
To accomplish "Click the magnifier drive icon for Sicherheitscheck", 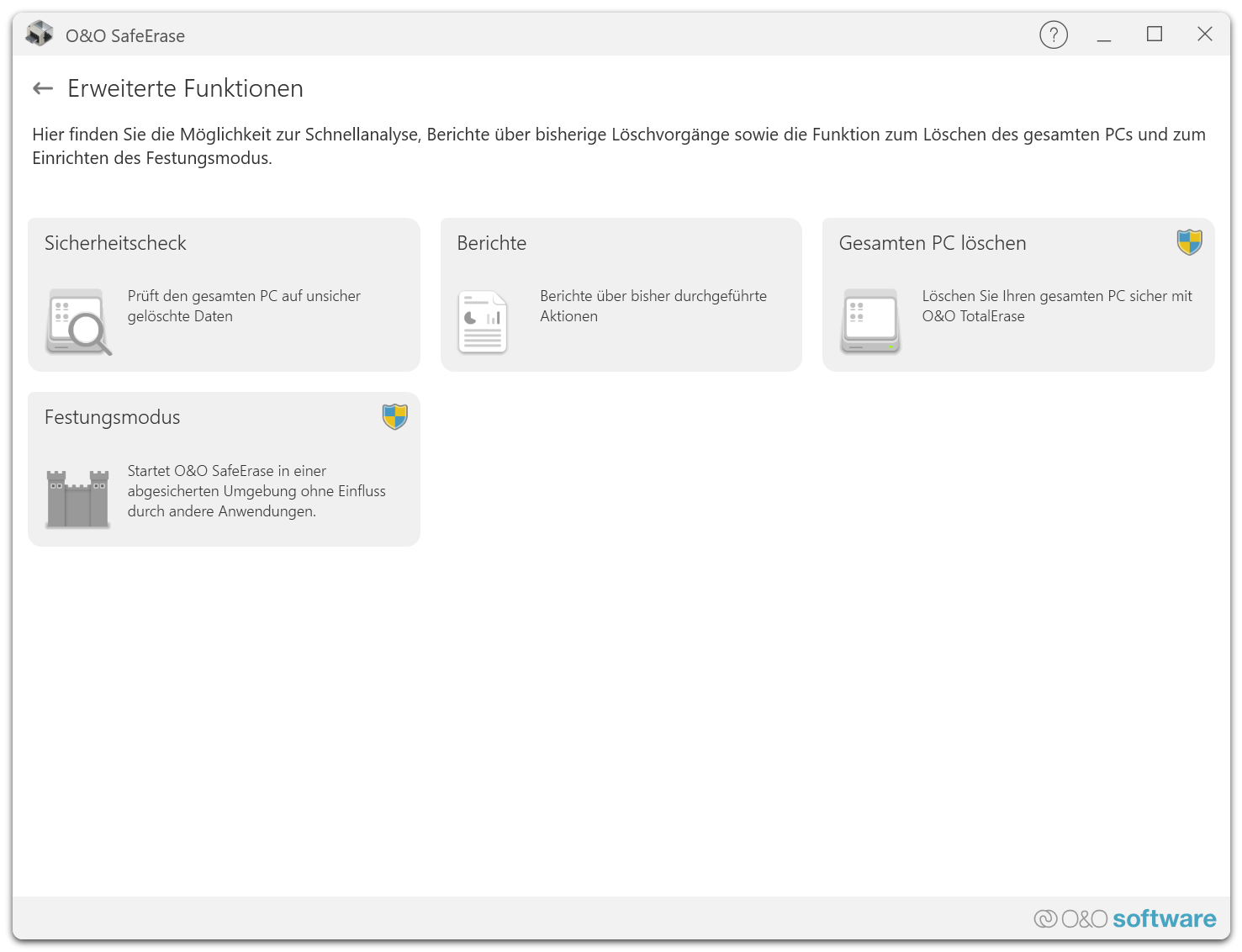I will [78, 322].
